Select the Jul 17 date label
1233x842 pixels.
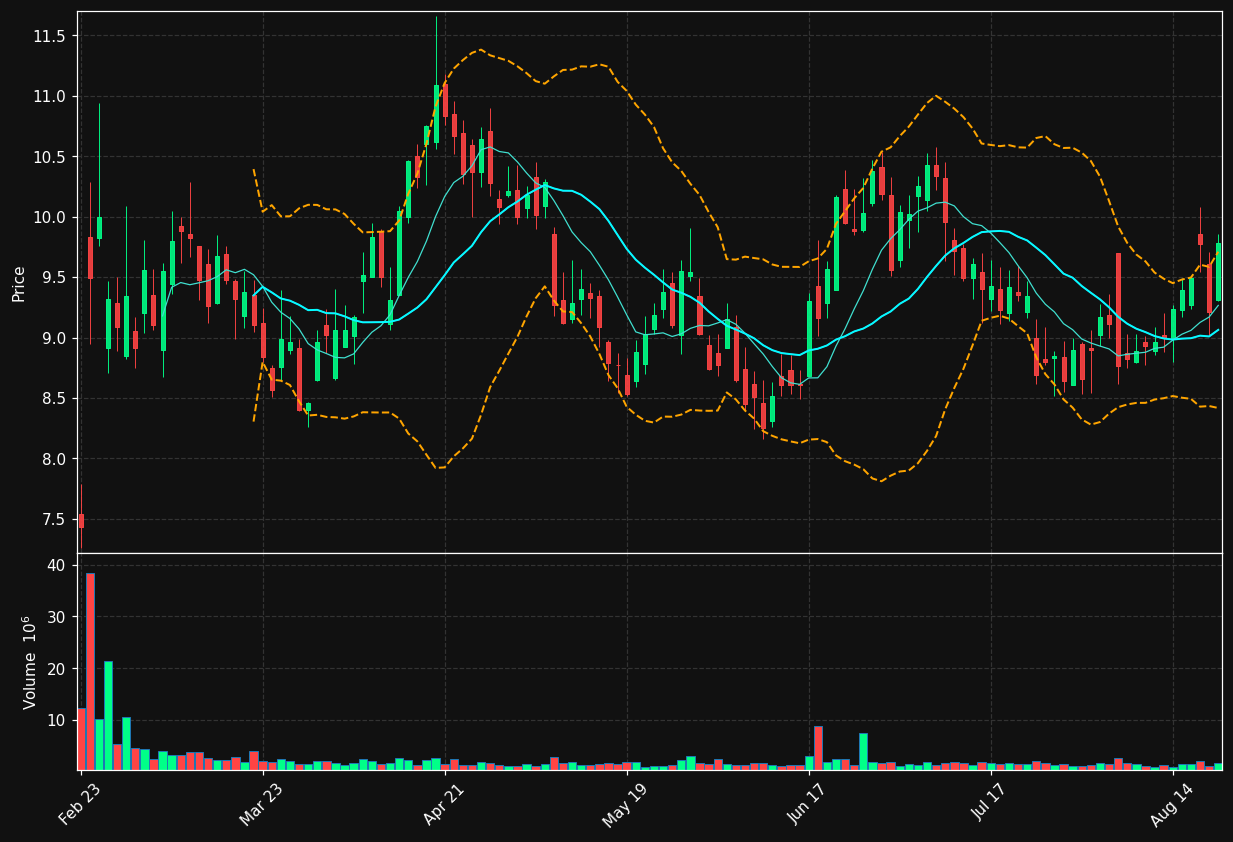pos(990,804)
